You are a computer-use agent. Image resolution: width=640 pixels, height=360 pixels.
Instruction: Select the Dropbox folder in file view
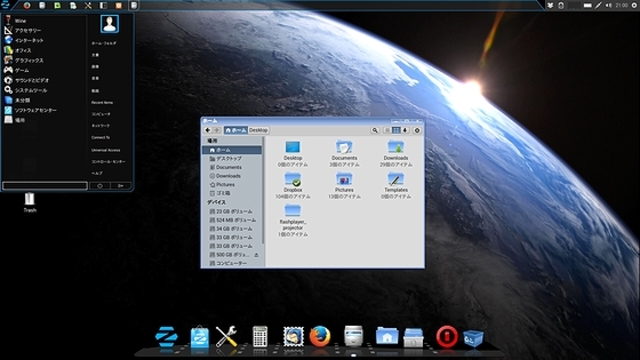(x=293, y=185)
